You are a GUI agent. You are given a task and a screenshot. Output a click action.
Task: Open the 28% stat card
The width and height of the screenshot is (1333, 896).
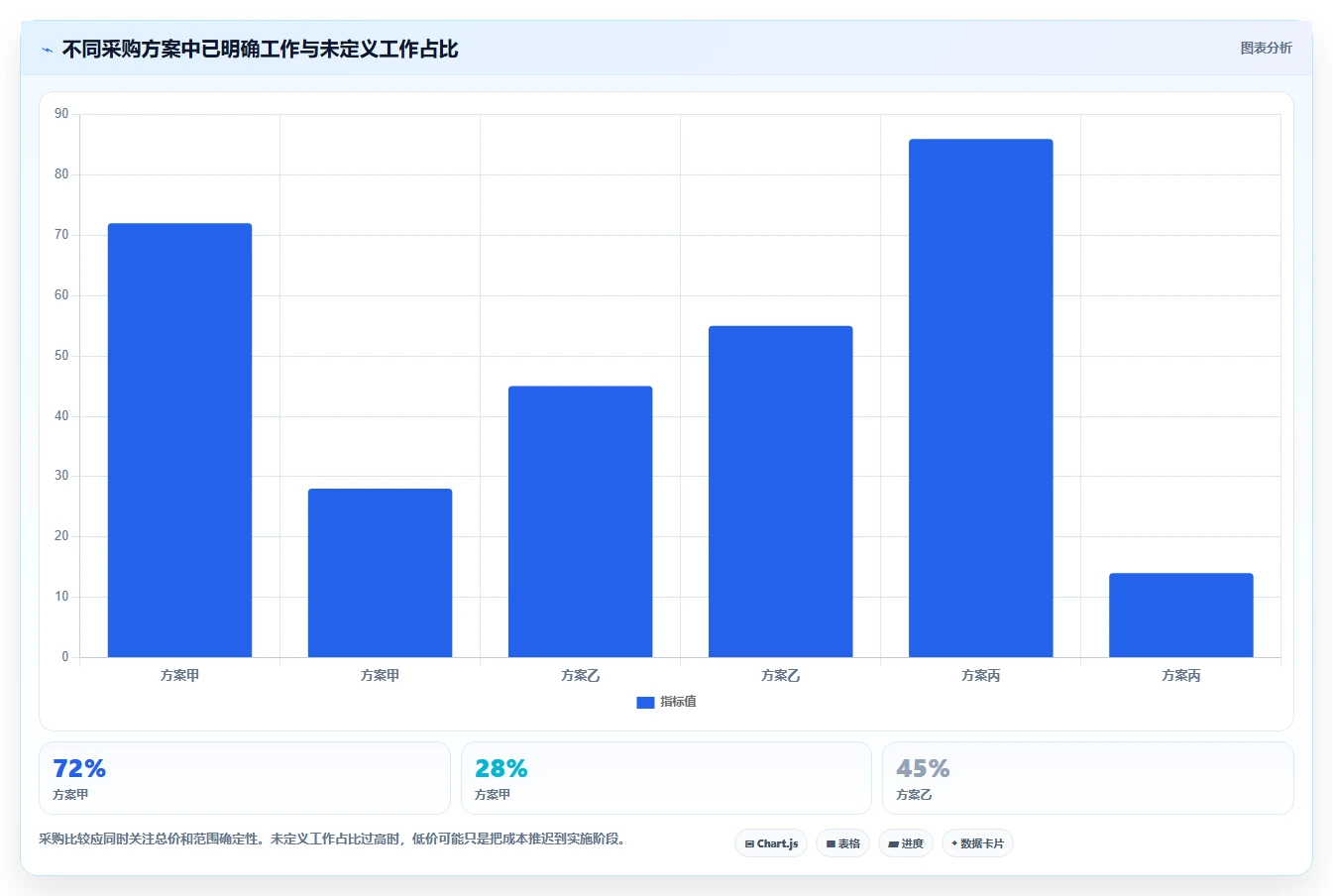click(666, 778)
